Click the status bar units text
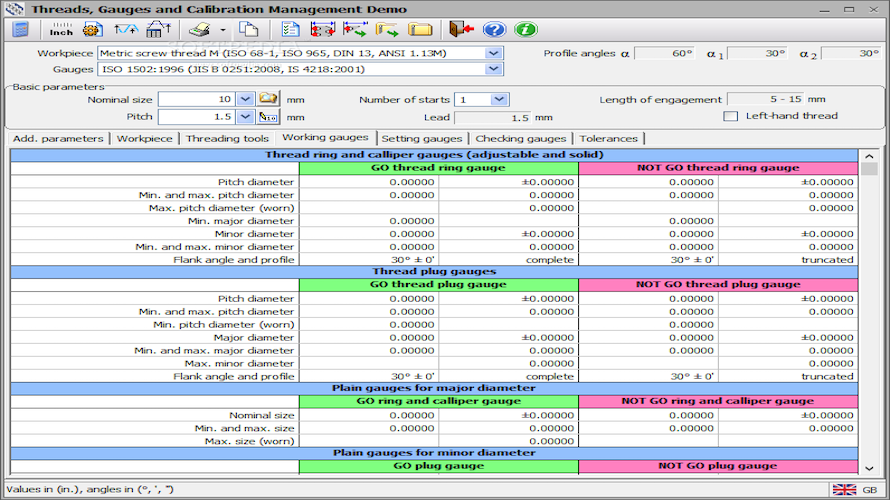Image resolution: width=890 pixels, height=500 pixels. 90,489
